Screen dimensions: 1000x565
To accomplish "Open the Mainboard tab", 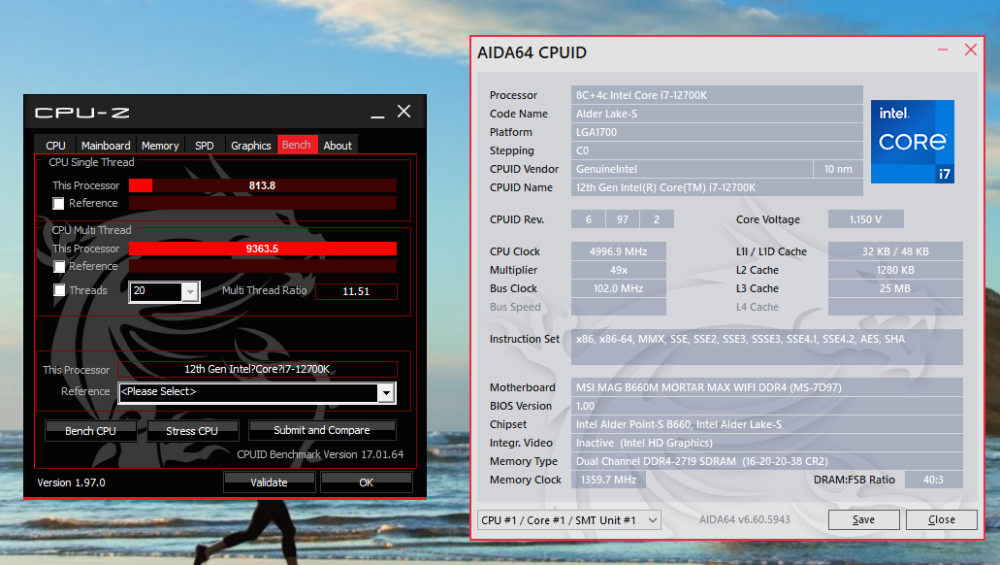I will point(105,145).
